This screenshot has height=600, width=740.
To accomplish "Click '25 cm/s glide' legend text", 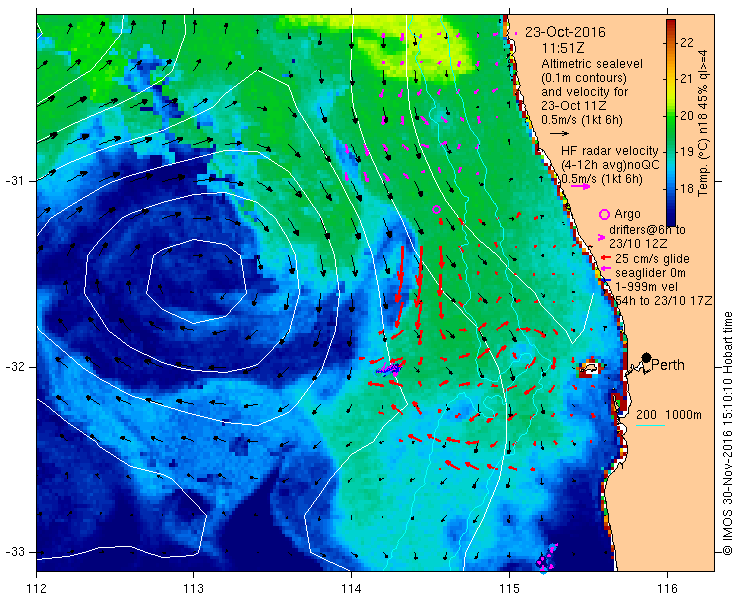I will pyautogui.click(x=652, y=259).
